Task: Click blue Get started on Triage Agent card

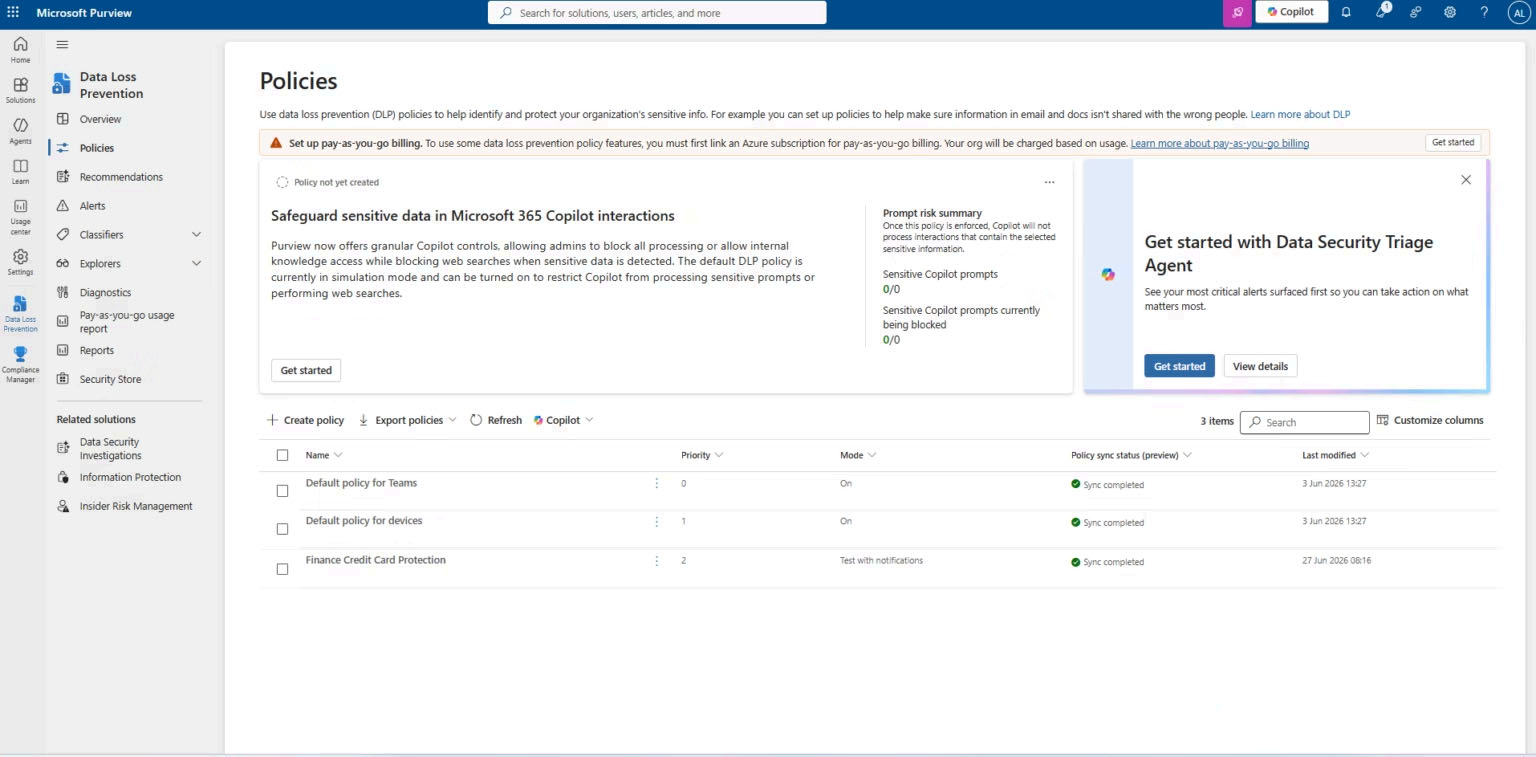Action: pos(1179,366)
